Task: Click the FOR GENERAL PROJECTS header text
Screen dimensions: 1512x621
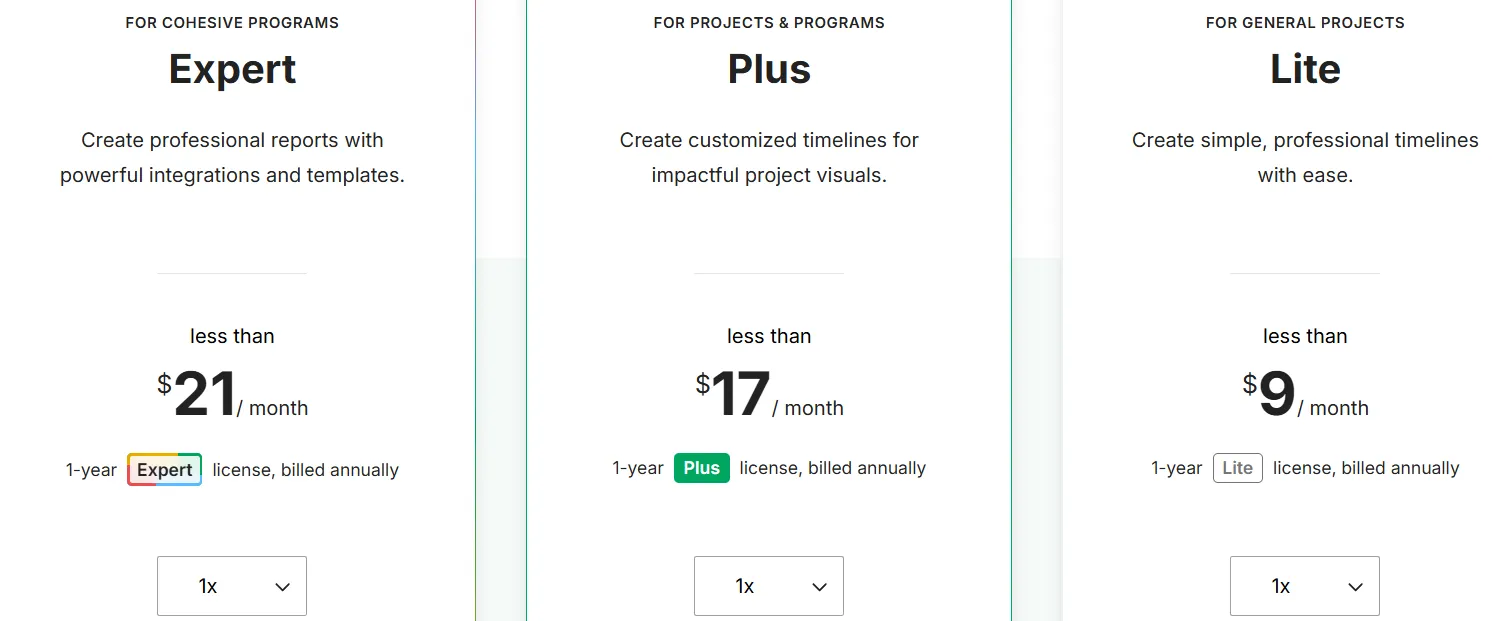Action: tap(1305, 22)
